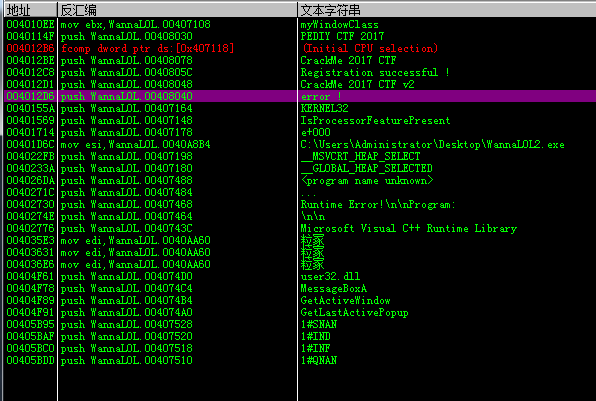This screenshot has width=596, height=401.
Task: Click the 文本字符串 column header
Action: pos(447,10)
